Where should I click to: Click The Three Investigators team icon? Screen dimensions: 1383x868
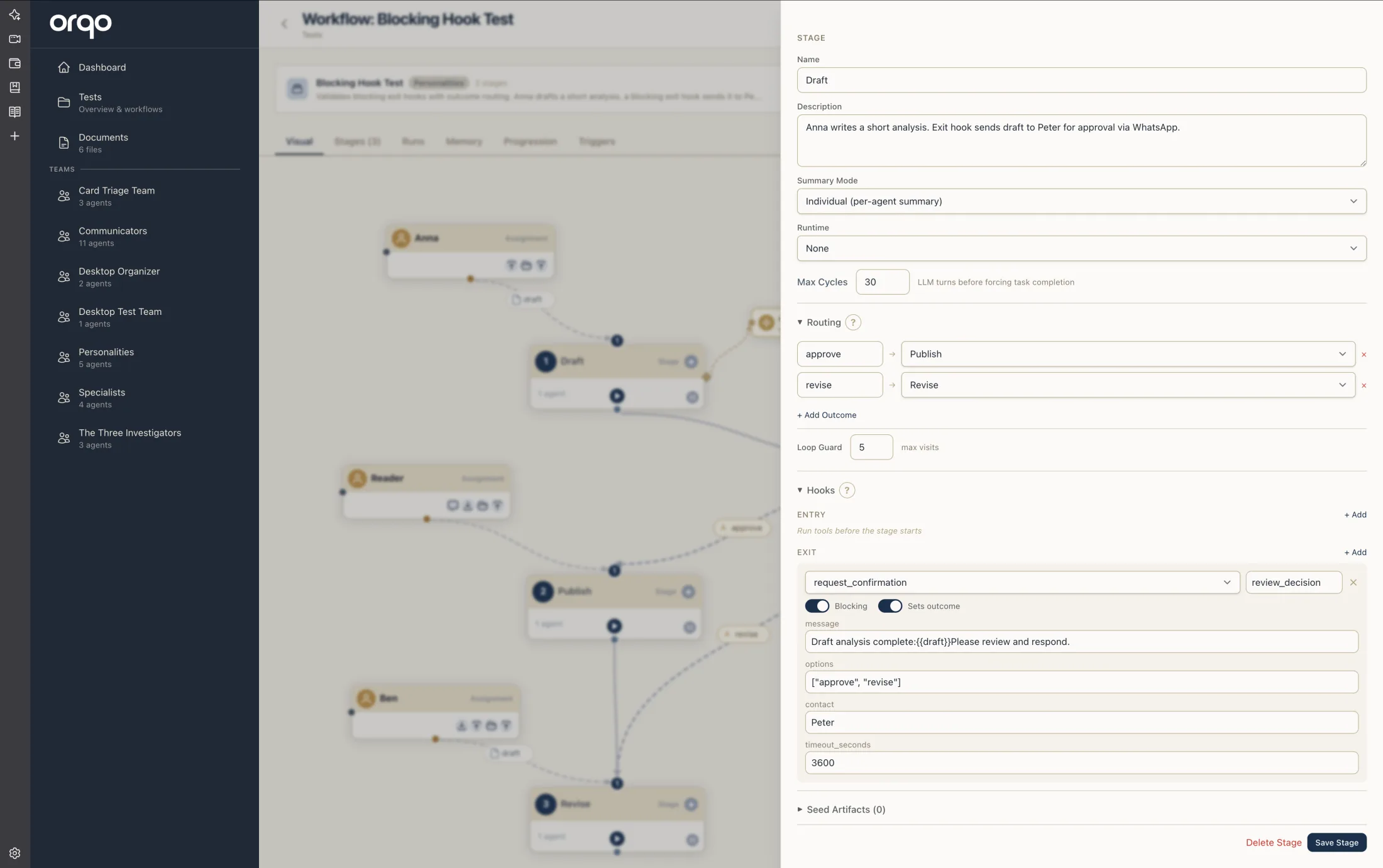63,438
